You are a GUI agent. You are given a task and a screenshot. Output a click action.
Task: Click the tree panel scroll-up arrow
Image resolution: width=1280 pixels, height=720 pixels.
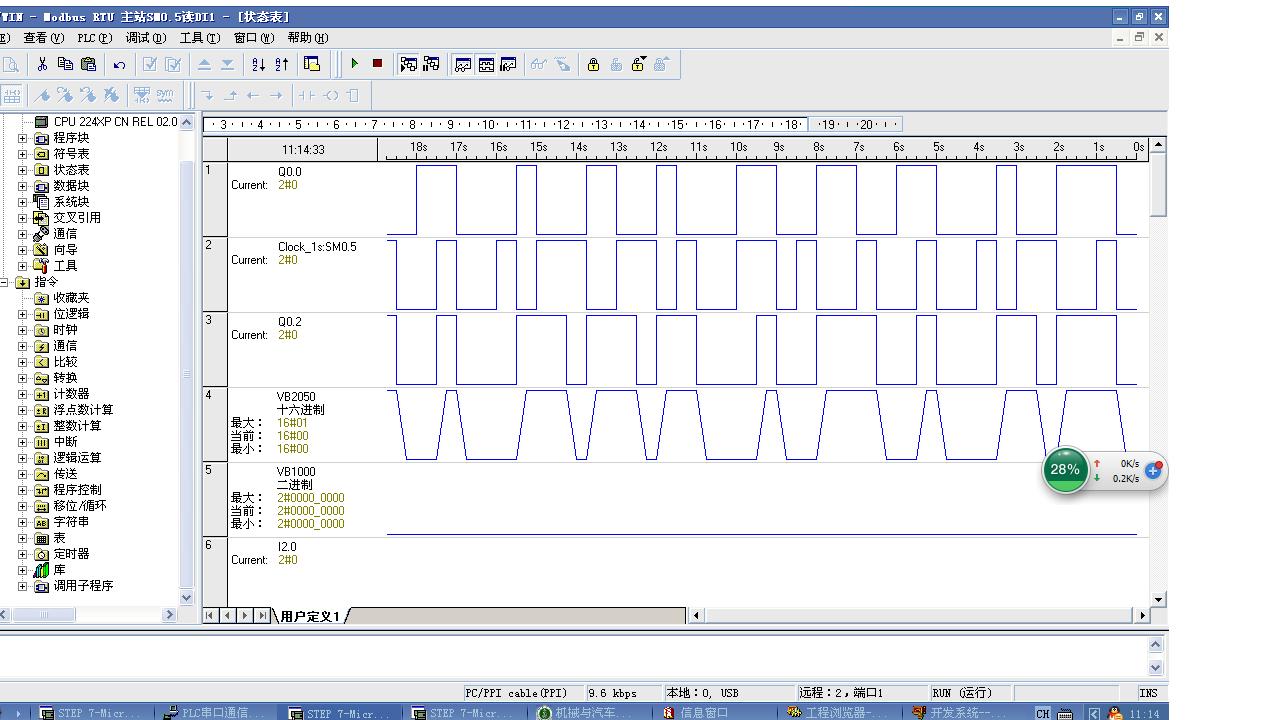click(x=186, y=122)
